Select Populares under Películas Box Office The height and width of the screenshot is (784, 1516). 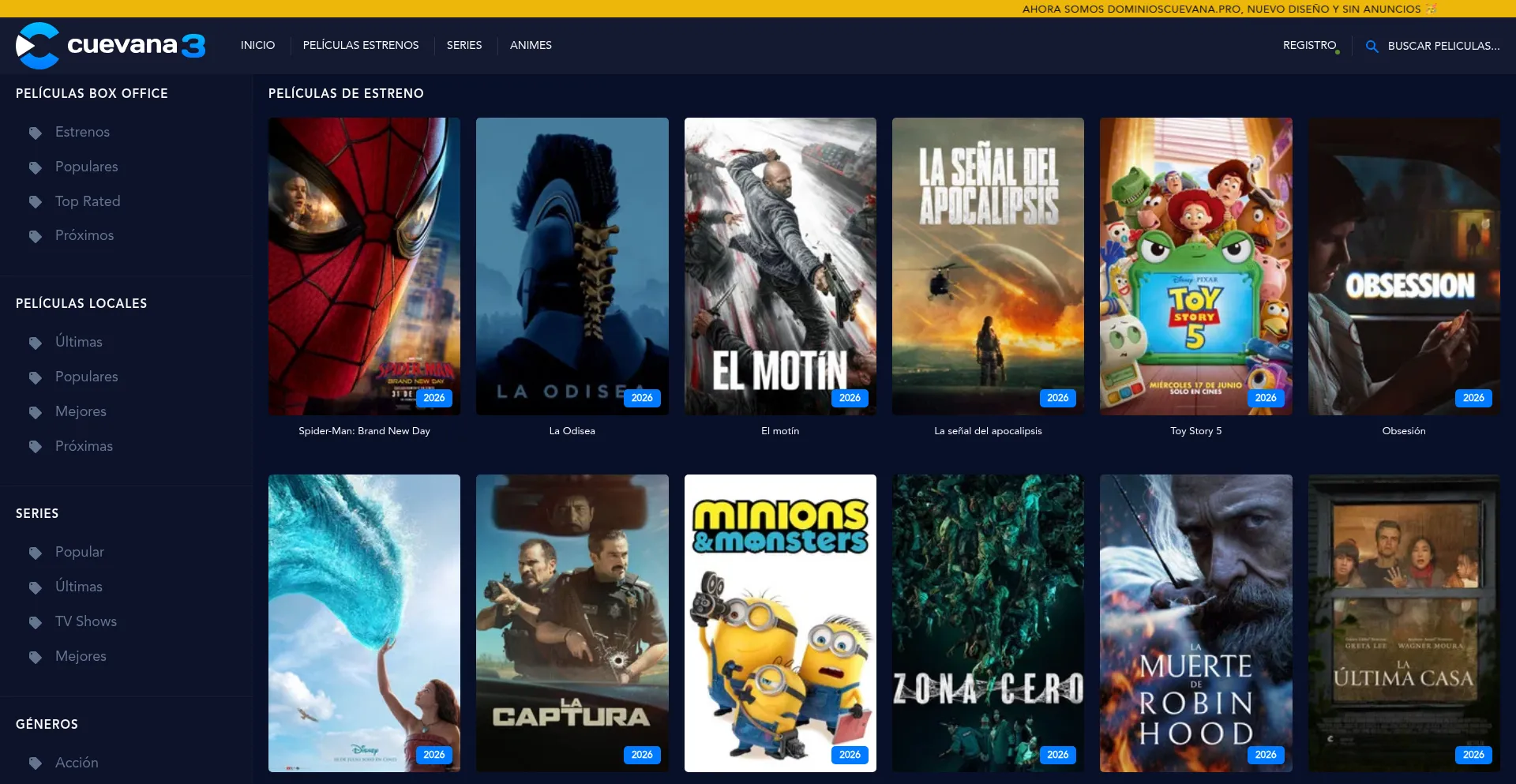(87, 167)
